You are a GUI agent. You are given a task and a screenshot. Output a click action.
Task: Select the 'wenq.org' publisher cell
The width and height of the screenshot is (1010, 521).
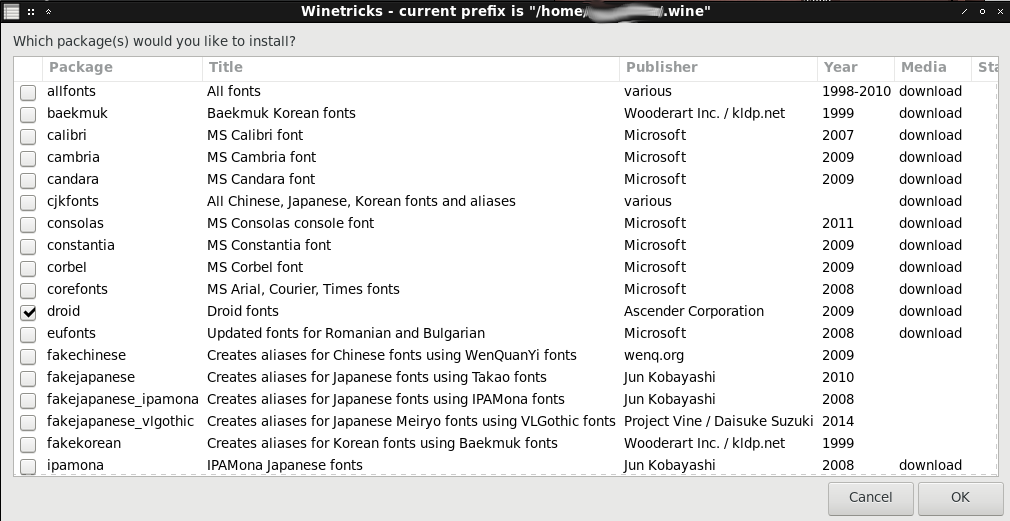pyautogui.click(x=654, y=355)
